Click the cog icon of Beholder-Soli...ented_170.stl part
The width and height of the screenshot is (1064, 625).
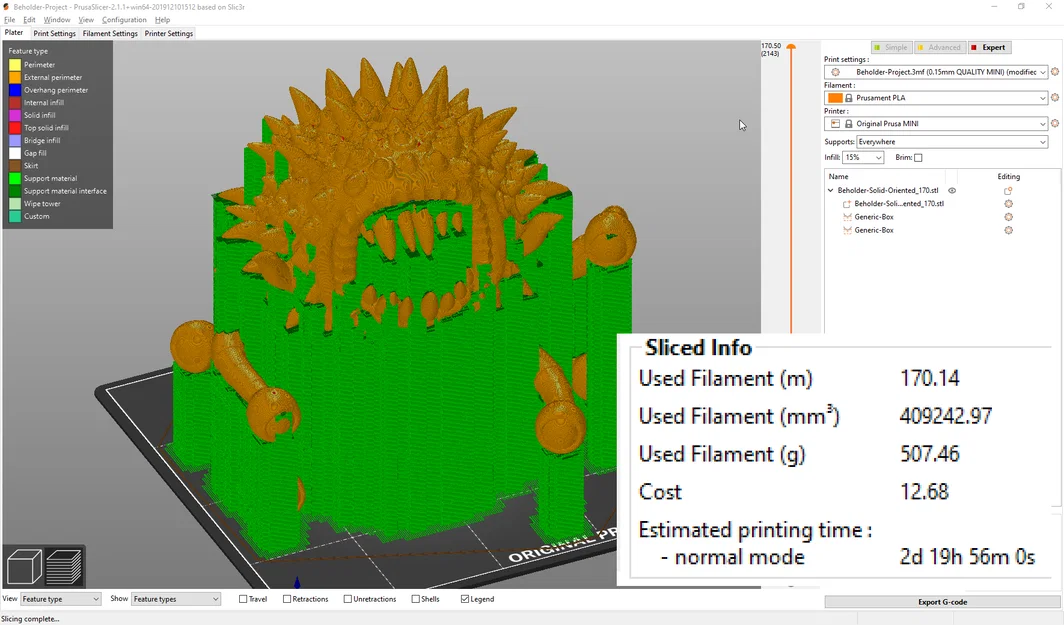pyautogui.click(x=1008, y=204)
